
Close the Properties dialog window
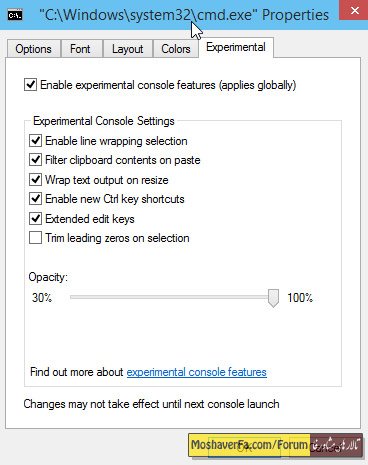pyautogui.click(x=354, y=10)
